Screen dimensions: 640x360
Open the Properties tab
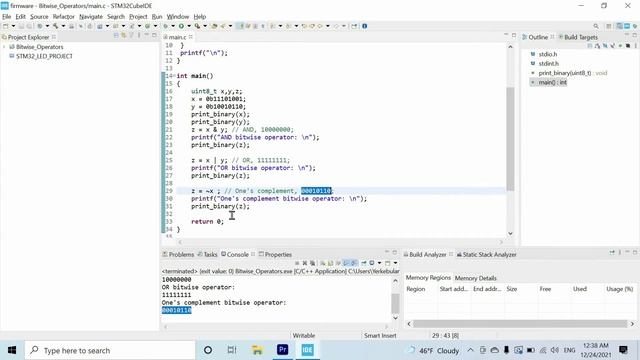point(275,254)
